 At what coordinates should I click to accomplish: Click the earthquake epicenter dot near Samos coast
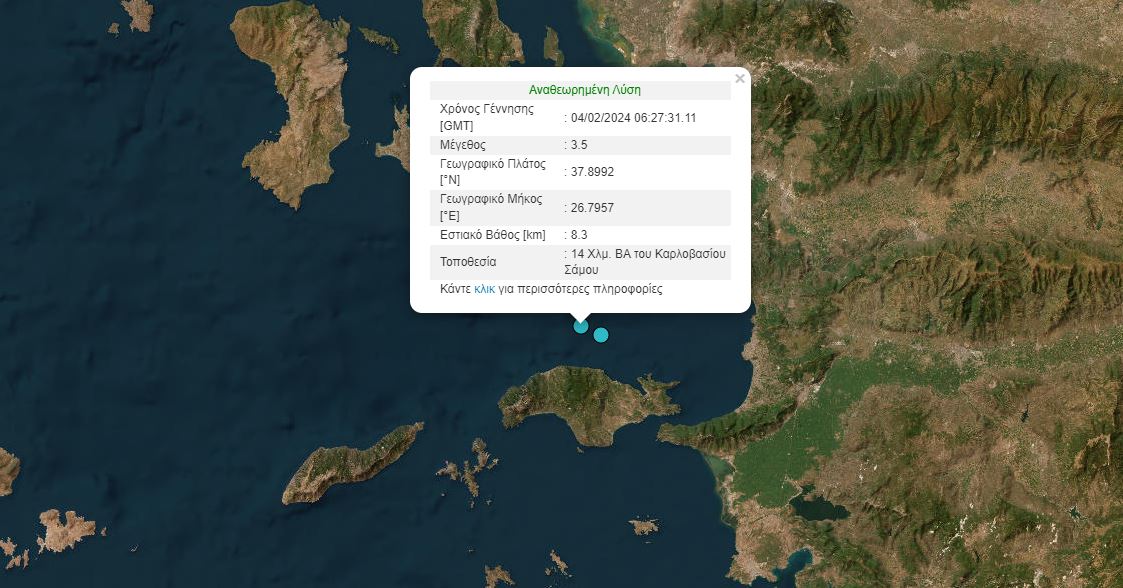pyautogui.click(x=581, y=326)
